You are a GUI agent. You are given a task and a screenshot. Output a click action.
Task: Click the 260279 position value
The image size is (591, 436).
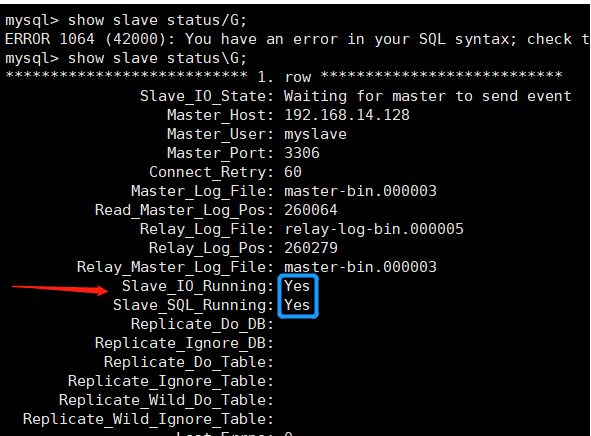(311, 248)
